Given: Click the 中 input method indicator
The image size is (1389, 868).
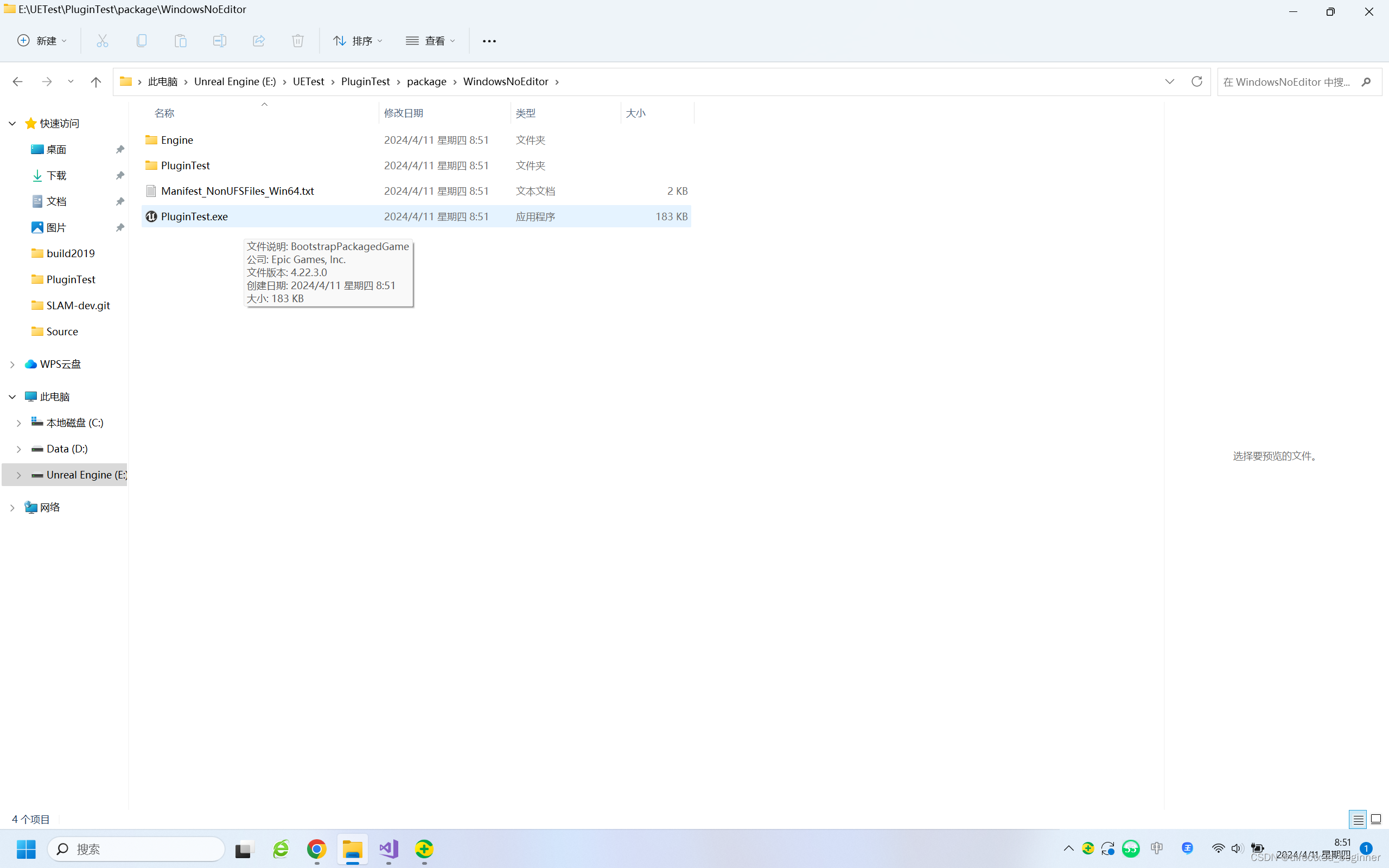Looking at the screenshot, I should point(1157,848).
